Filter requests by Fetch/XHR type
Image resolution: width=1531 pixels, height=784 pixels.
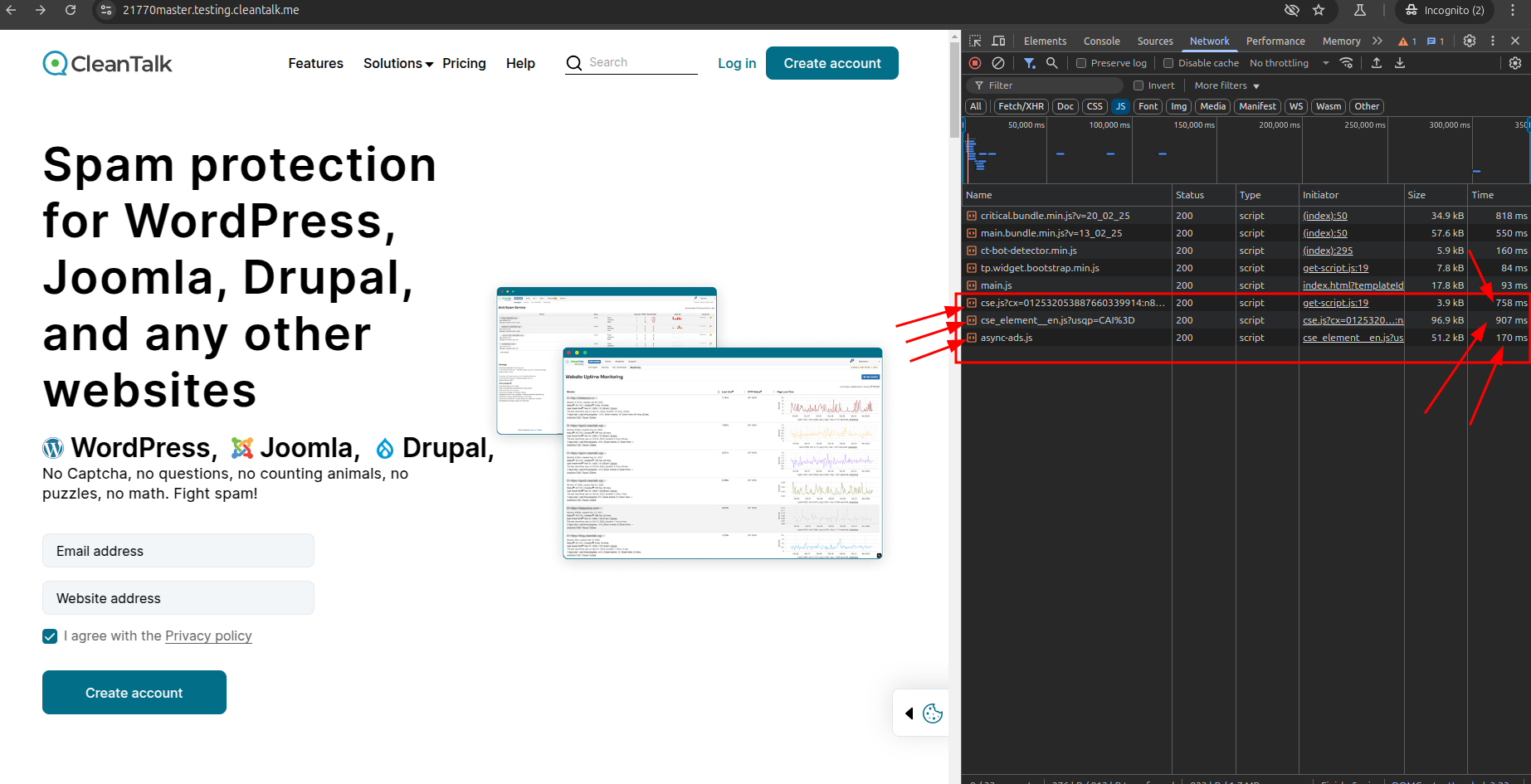tap(1021, 106)
